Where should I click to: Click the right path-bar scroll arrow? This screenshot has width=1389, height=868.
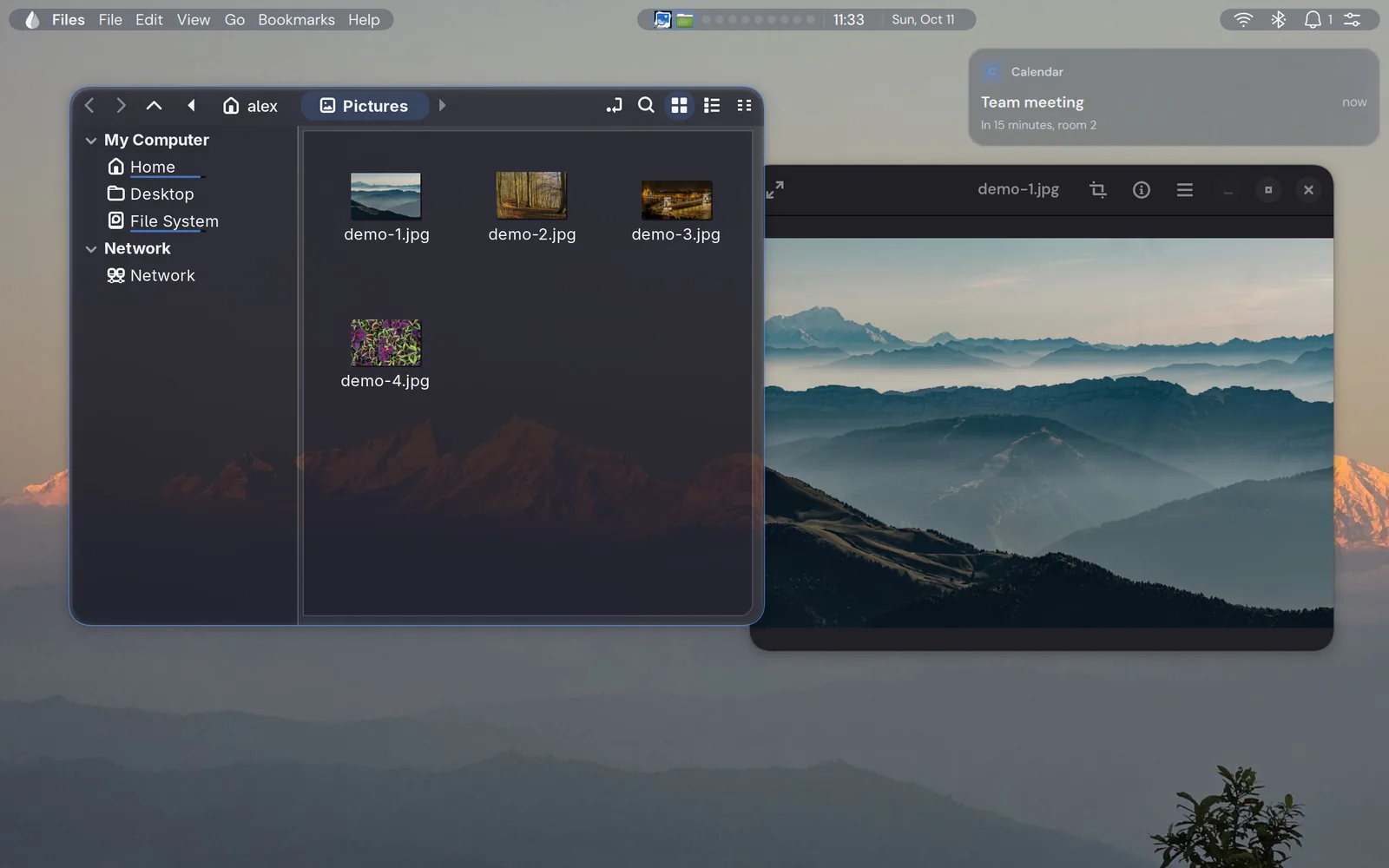click(442, 106)
